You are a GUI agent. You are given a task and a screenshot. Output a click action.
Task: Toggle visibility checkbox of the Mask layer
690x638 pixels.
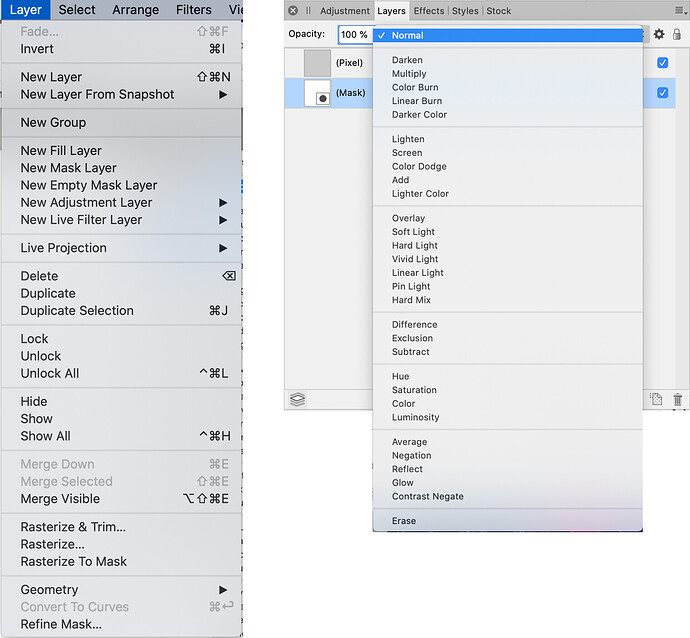(662, 93)
